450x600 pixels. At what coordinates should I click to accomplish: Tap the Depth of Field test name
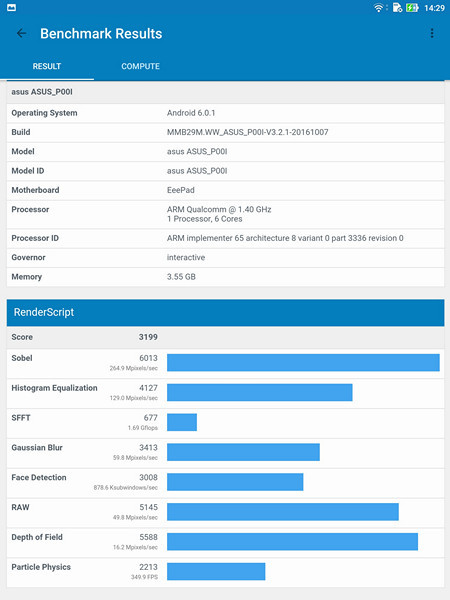(37, 537)
